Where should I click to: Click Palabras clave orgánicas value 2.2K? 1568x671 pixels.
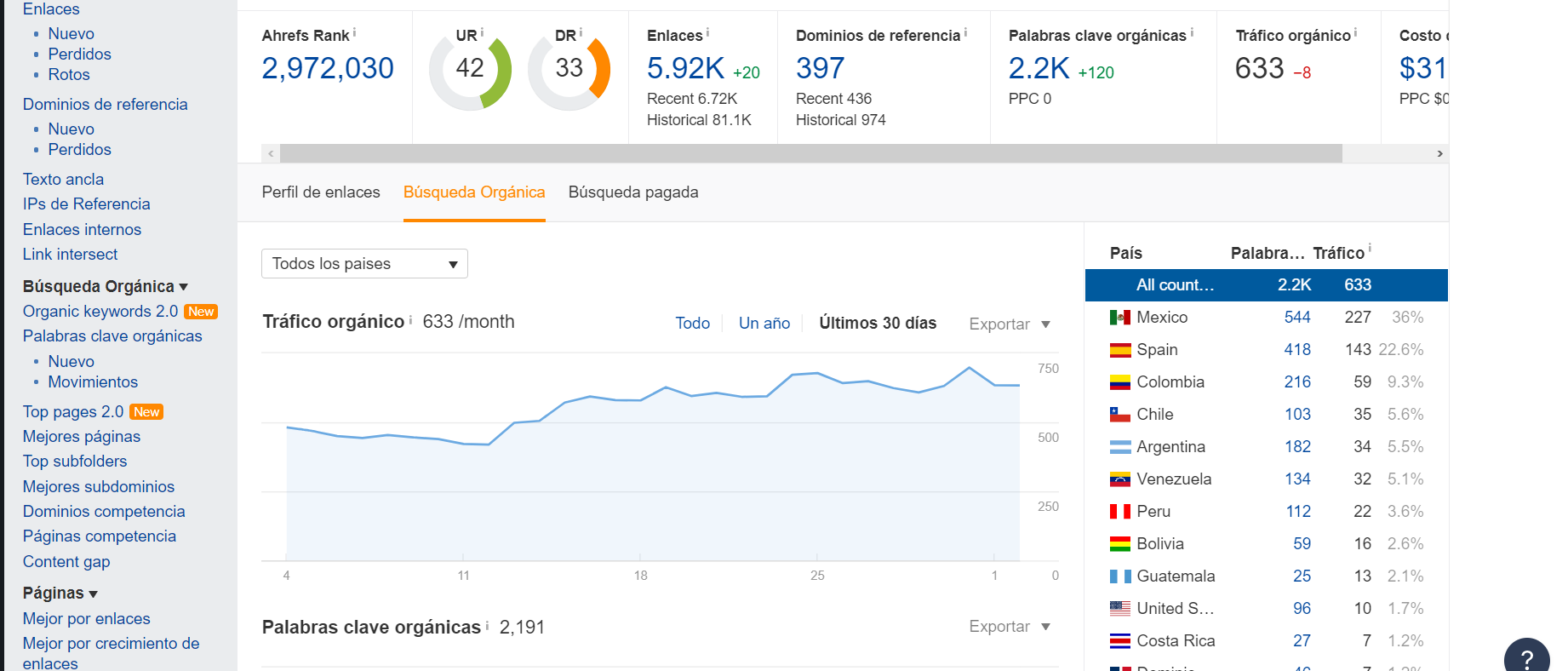tap(1039, 68)
